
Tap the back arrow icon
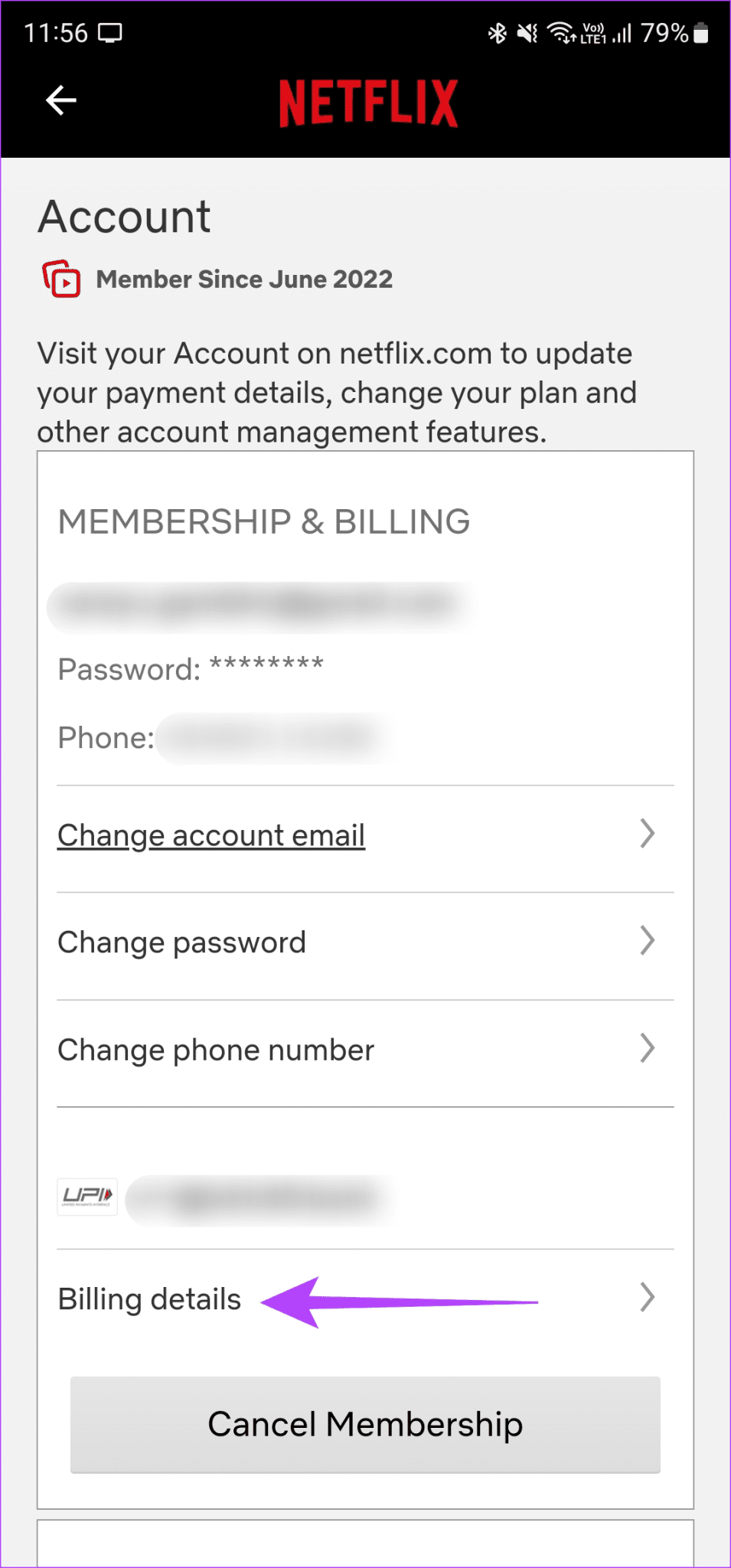click(x=60, y=100)
